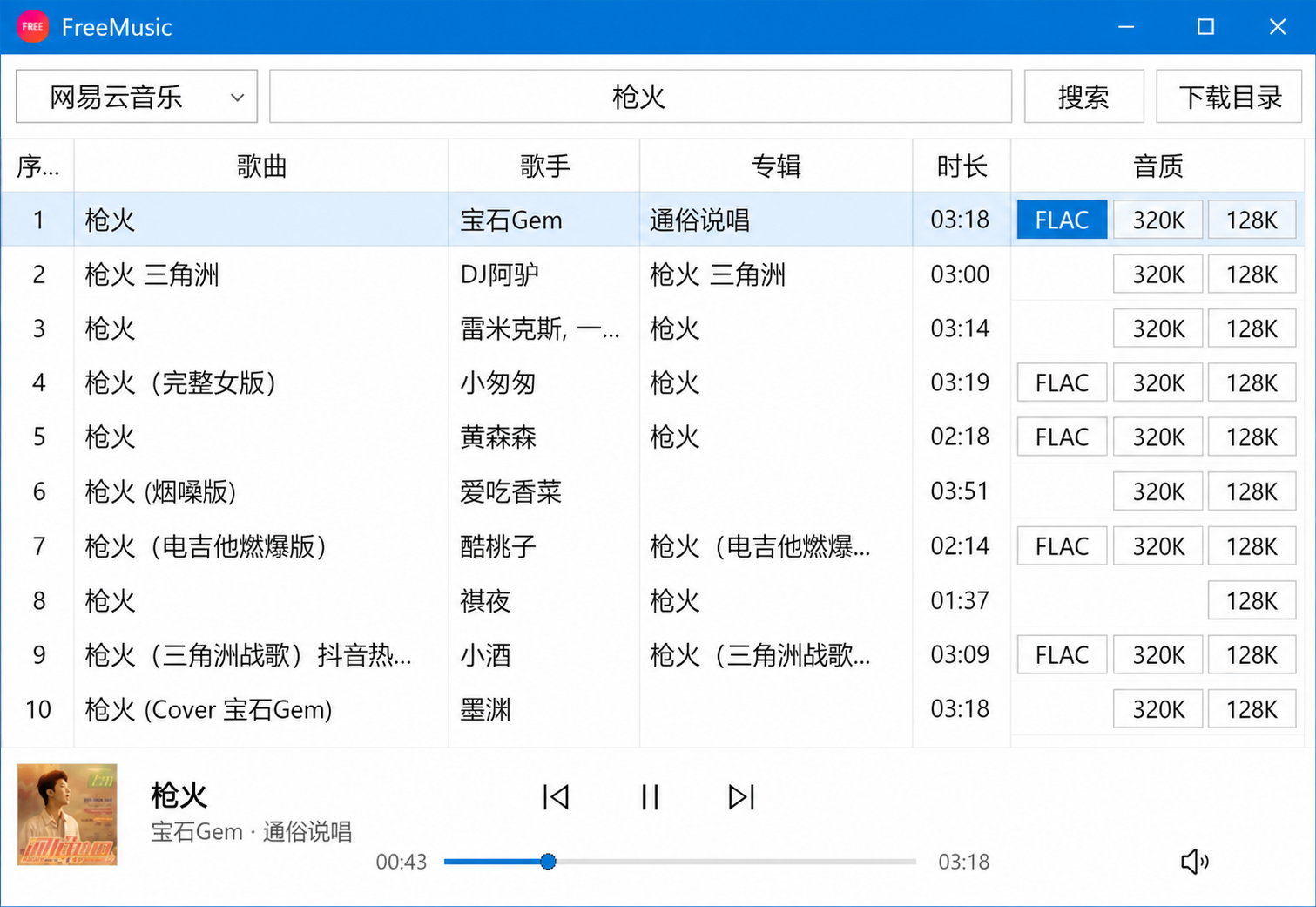The image size is (1316, 907).
Task: Choose 128K for 雷米克斯 row
Action: coord(1252,328)
